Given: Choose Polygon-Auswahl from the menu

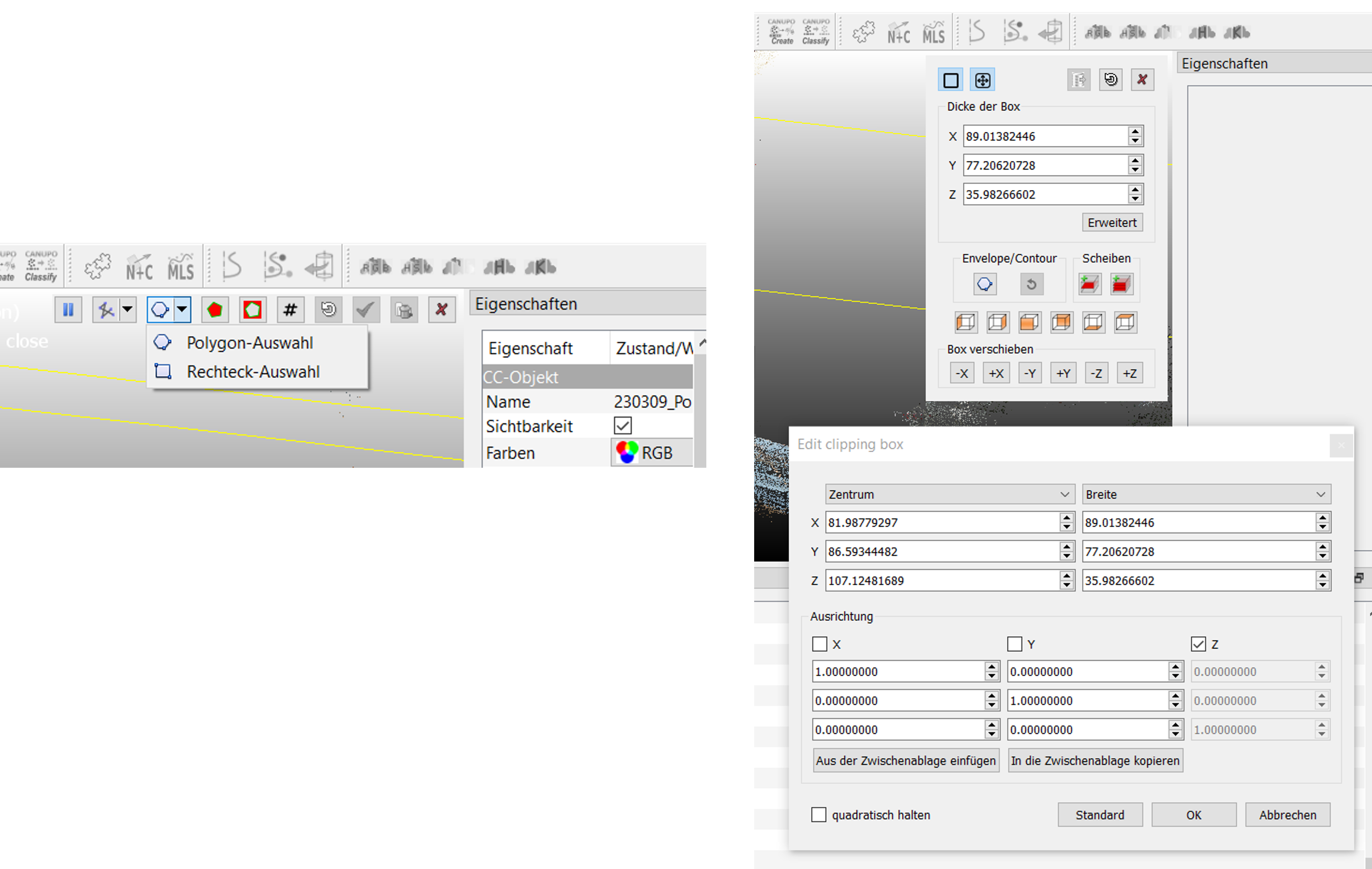Looking at the screenshot, I should pos(250,342).
